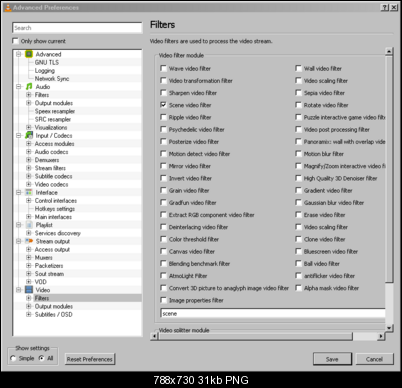Select Speex resampler entry
Screen dimensions: 402x388
tap(55, 111)
